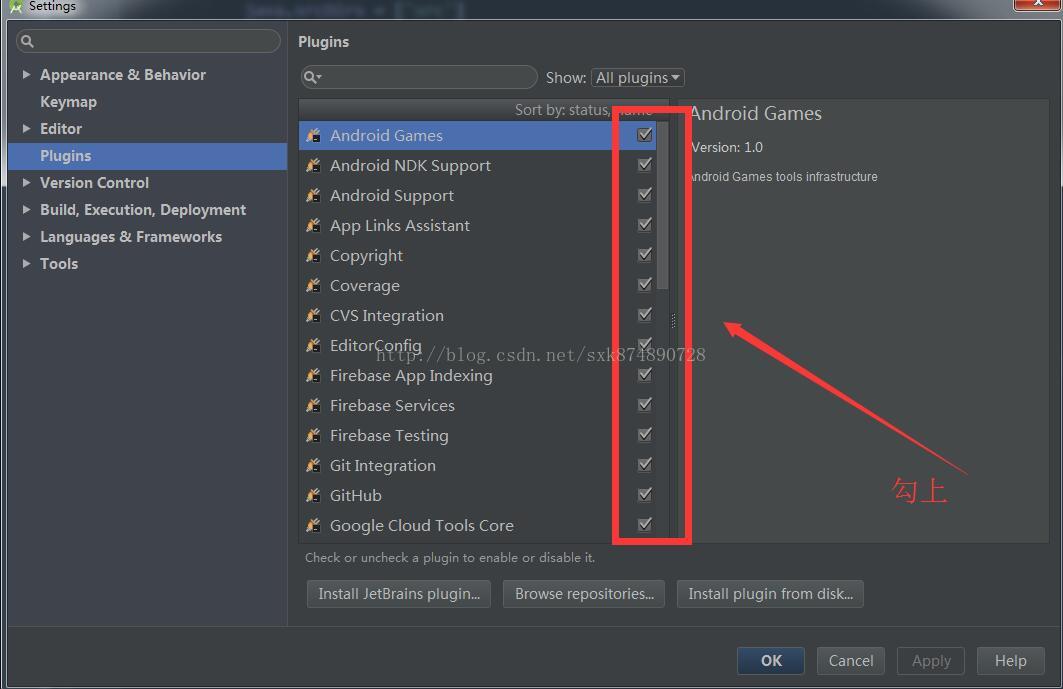1063x689 pixels.
Task: Toggle the App Links Assistant checkbox
Action: pyautogui.click(x=645, y=224)
